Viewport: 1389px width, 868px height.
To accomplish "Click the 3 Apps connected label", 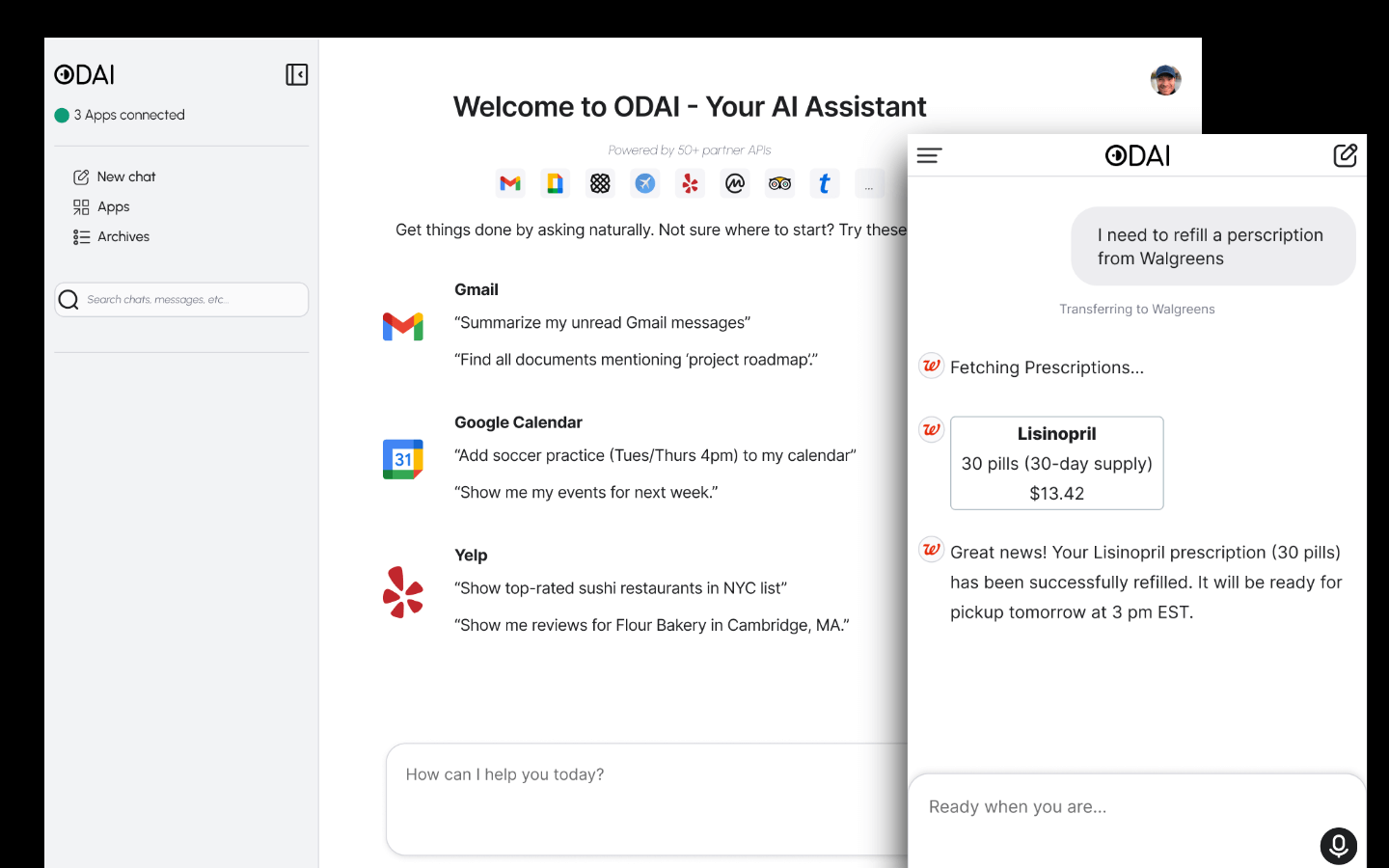I will coord(129,115).
